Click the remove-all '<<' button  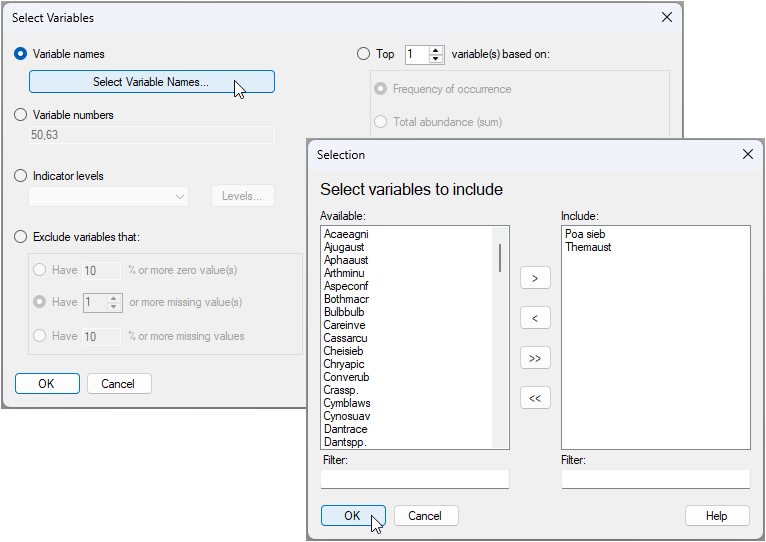tap(535, 398)
